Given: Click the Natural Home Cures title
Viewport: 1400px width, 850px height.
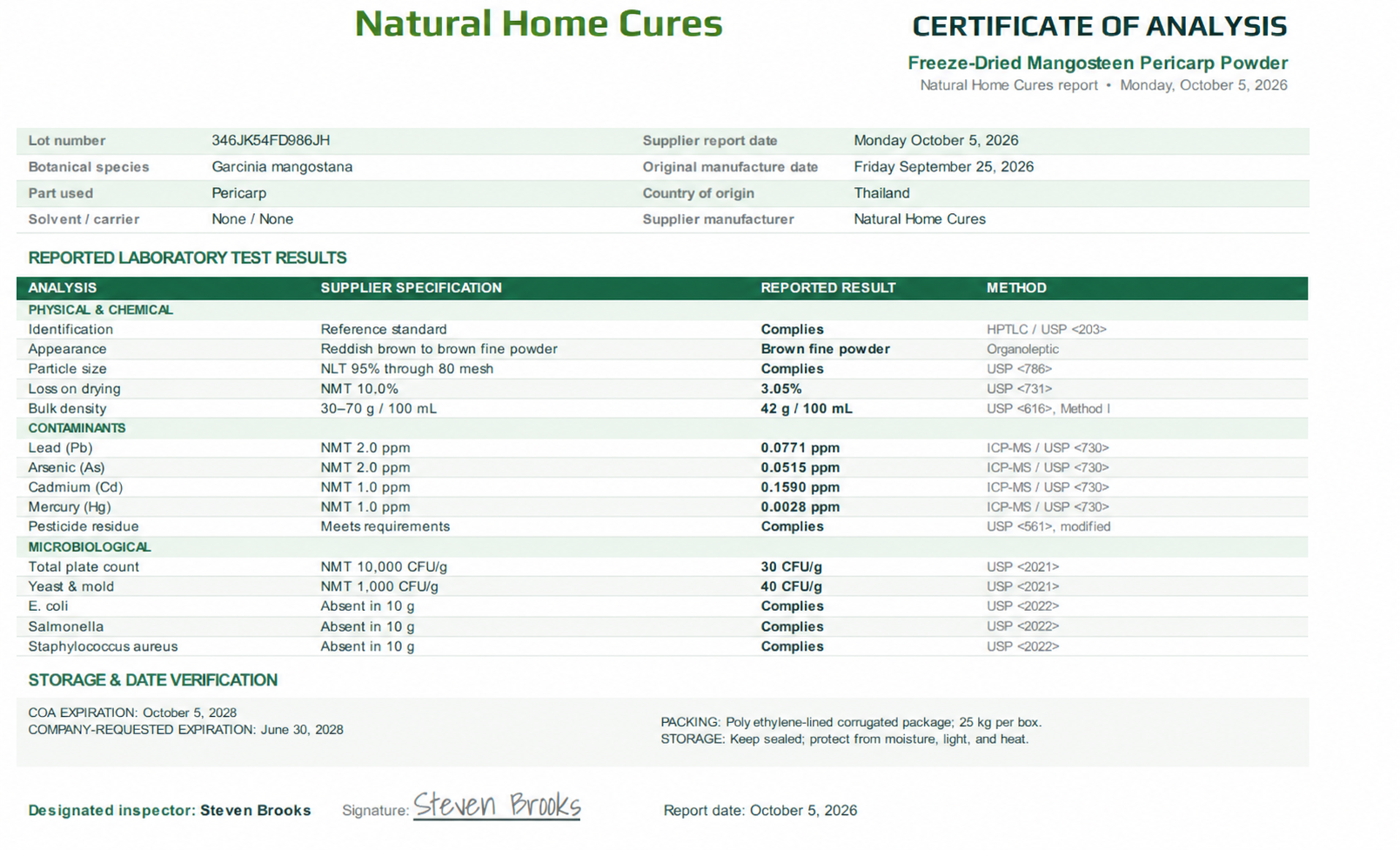Looking at the screenshot, I should 539,23.
